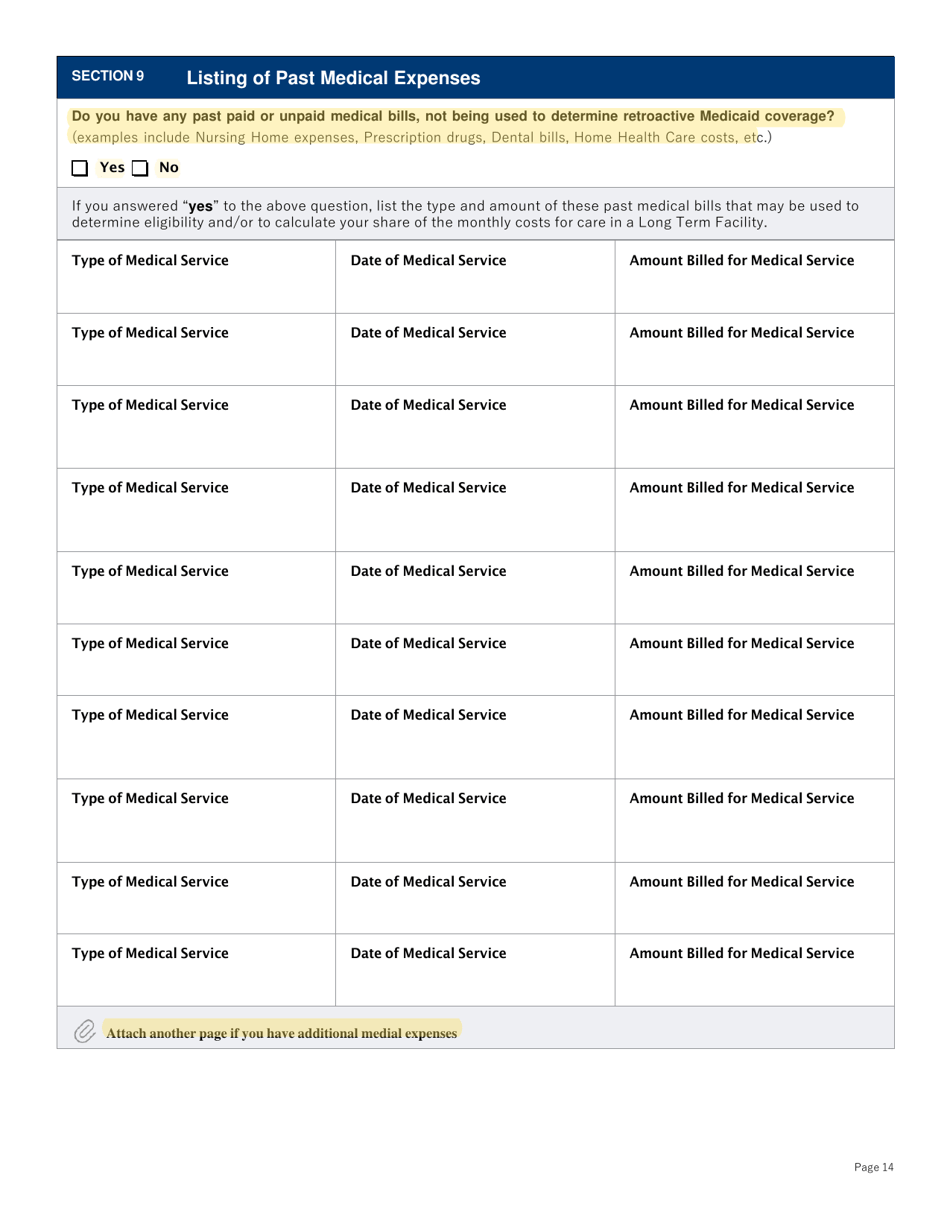Viewport: 950px width, 1230px height.
Task: Check the Yes checkbox for past medical bills
Action: click(84, 167)
